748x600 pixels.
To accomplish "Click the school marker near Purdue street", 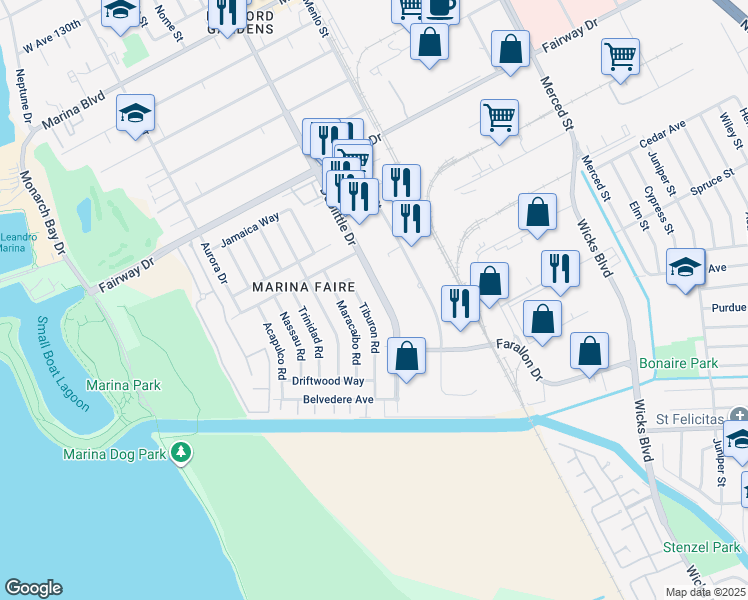I will (x=686, y=267).
